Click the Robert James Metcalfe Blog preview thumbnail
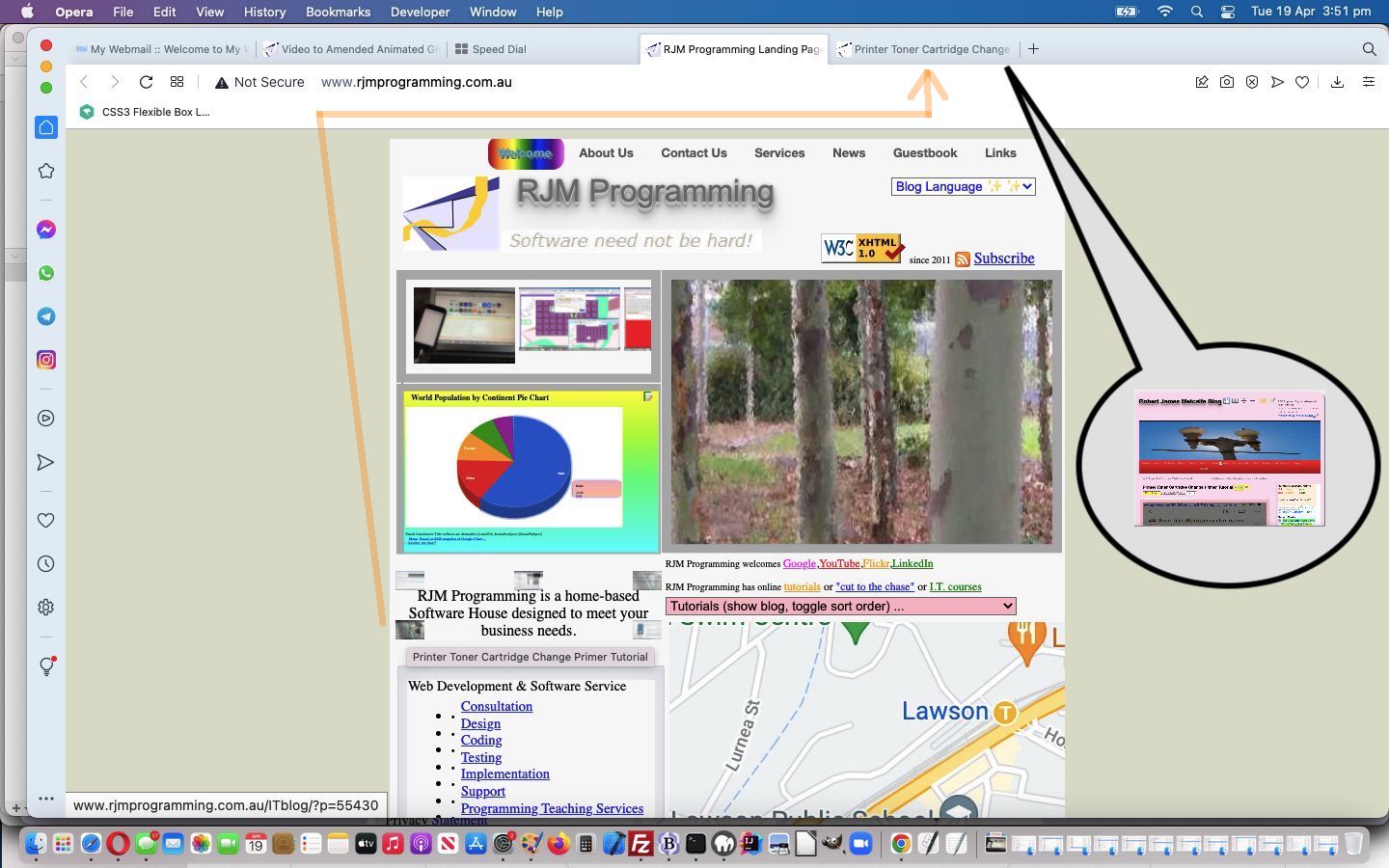This screenshot has width=1389, height=868. coord(1229,459)
